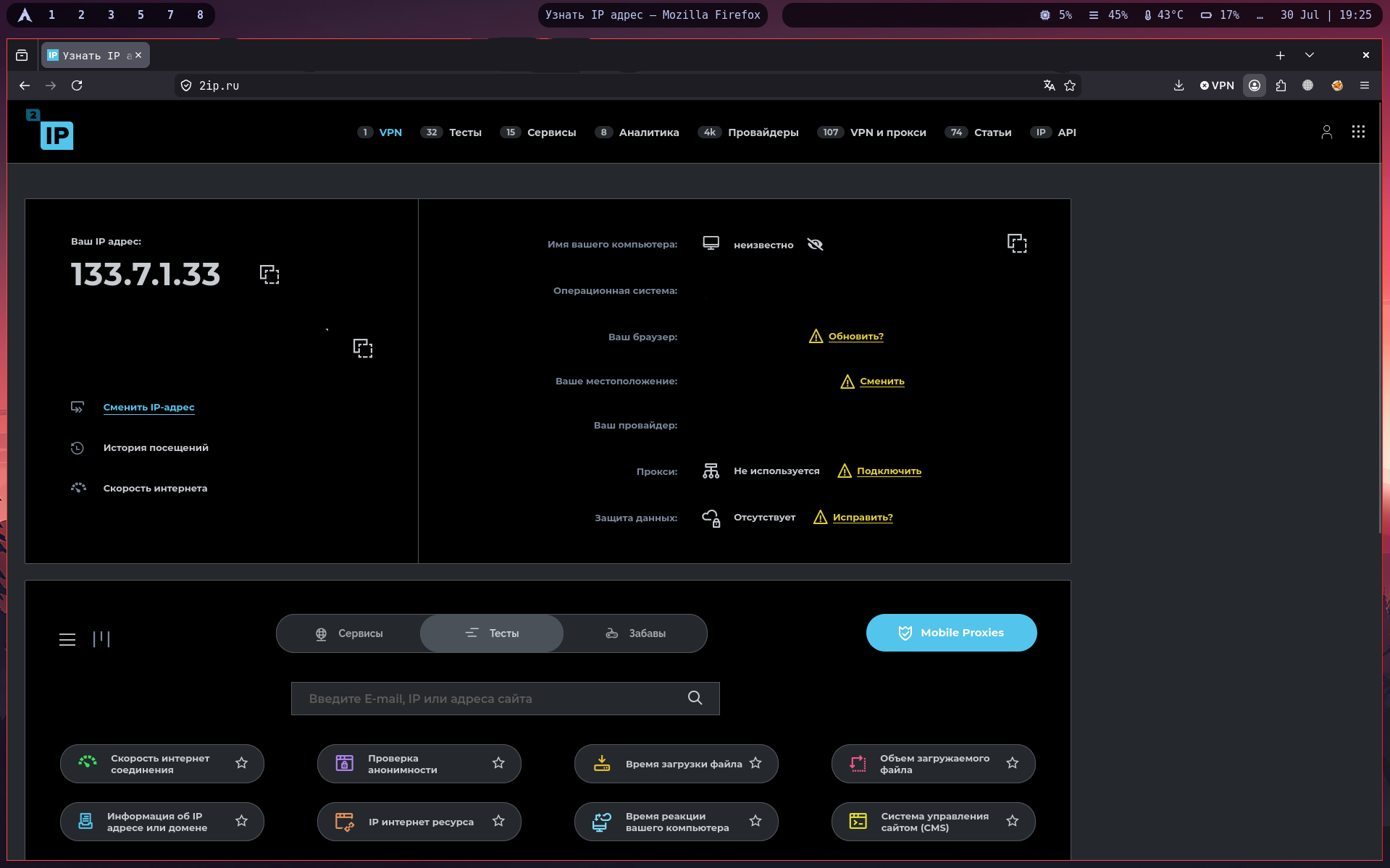Image resolution: width=1390 pixels, height=868 pixels.
Task: Open Тесты menu in site header
Action: coord(451,132)
